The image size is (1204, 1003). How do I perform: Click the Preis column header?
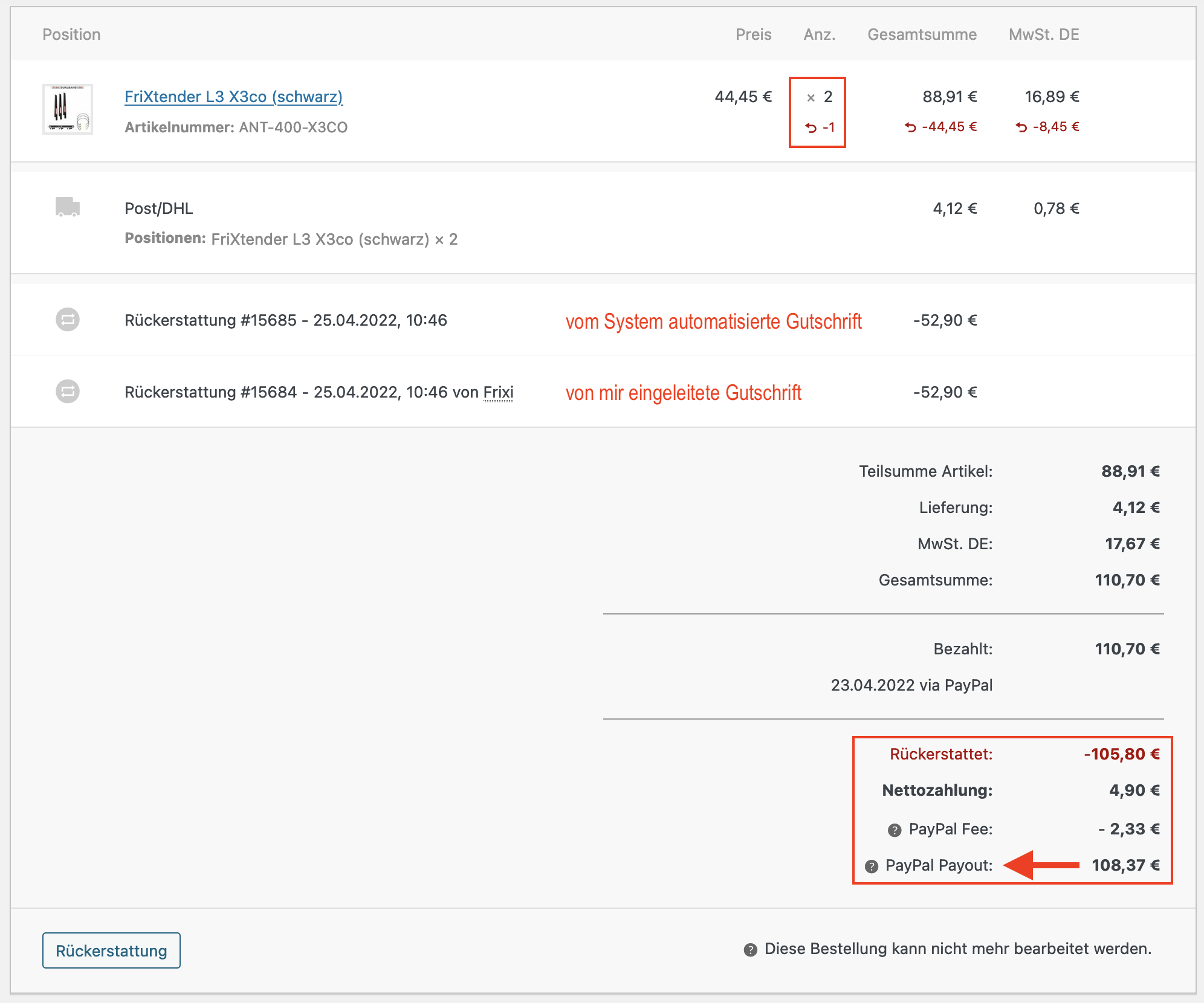tap(753, 34)
